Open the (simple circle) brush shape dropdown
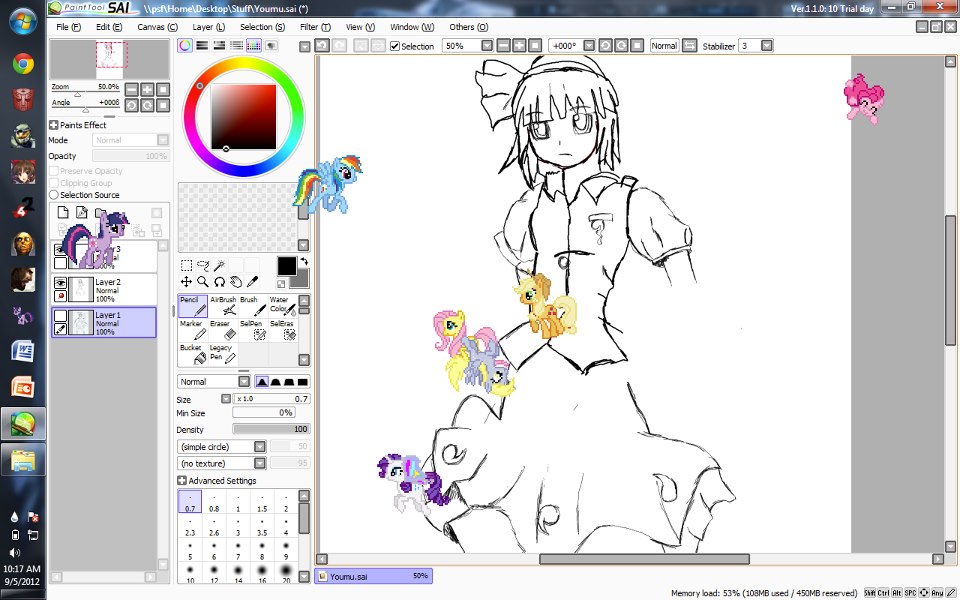Image resolution: width=960 pixels, height=600 pixels. tap(260, 447)
